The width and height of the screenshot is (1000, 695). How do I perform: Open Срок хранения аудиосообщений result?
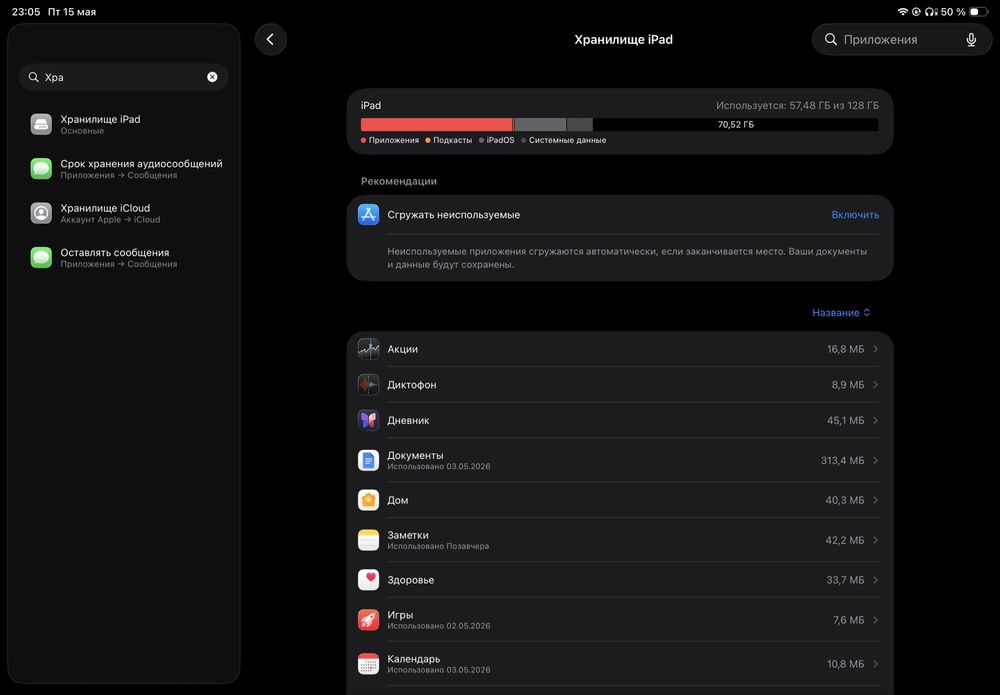click(123, 169)
